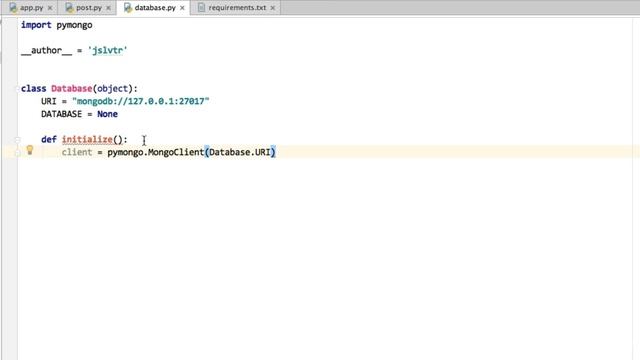
Task: Click the URI constant name on its declaration line
Action: point(49,101)
